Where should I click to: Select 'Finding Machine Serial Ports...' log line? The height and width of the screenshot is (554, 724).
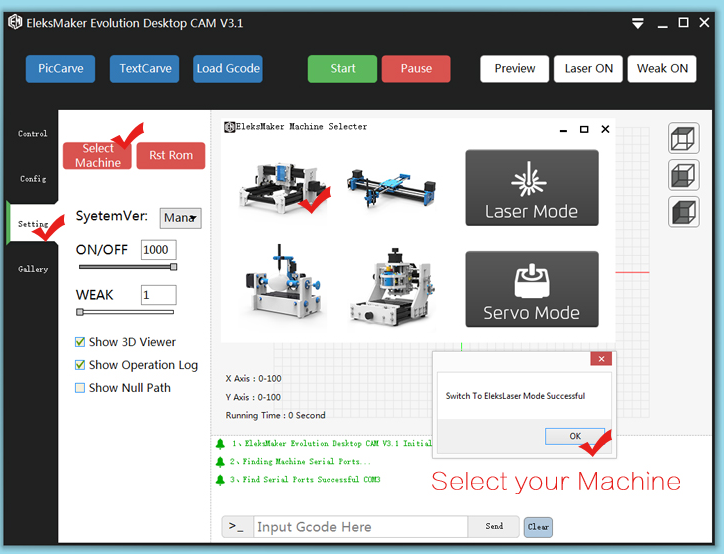point(300,462)
